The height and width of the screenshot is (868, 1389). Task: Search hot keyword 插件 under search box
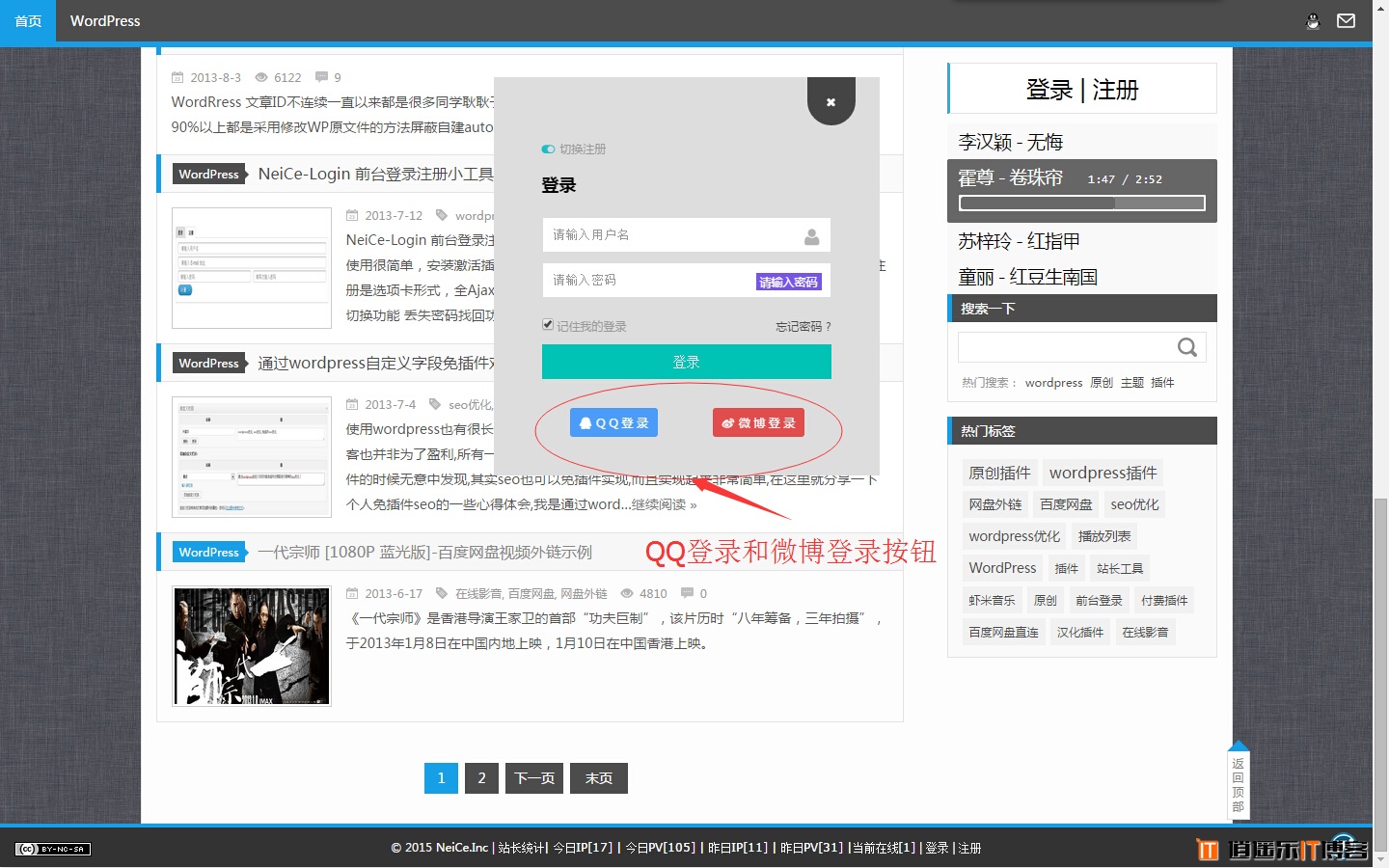pyautogui.click(x=1162, y=383)
